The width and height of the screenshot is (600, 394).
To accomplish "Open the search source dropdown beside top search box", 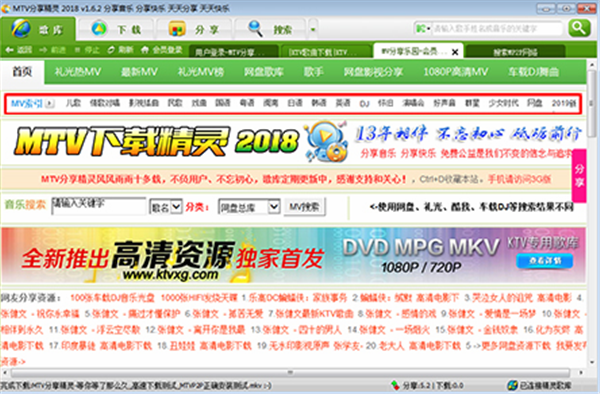I will pos(423,29).
